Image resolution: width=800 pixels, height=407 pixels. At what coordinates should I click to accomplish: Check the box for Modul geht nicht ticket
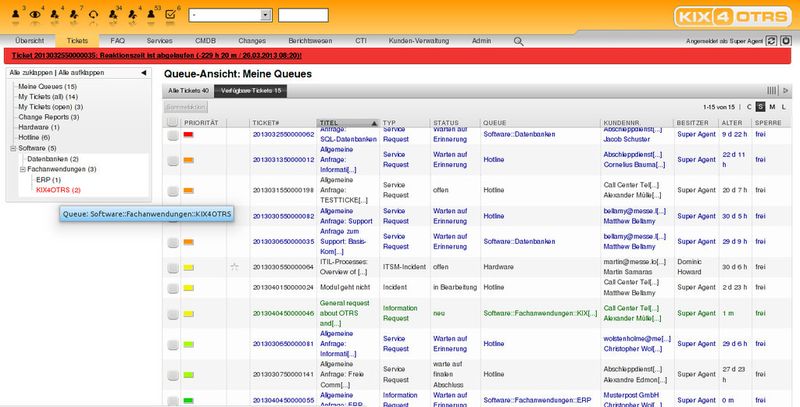[x=173, y=288]
